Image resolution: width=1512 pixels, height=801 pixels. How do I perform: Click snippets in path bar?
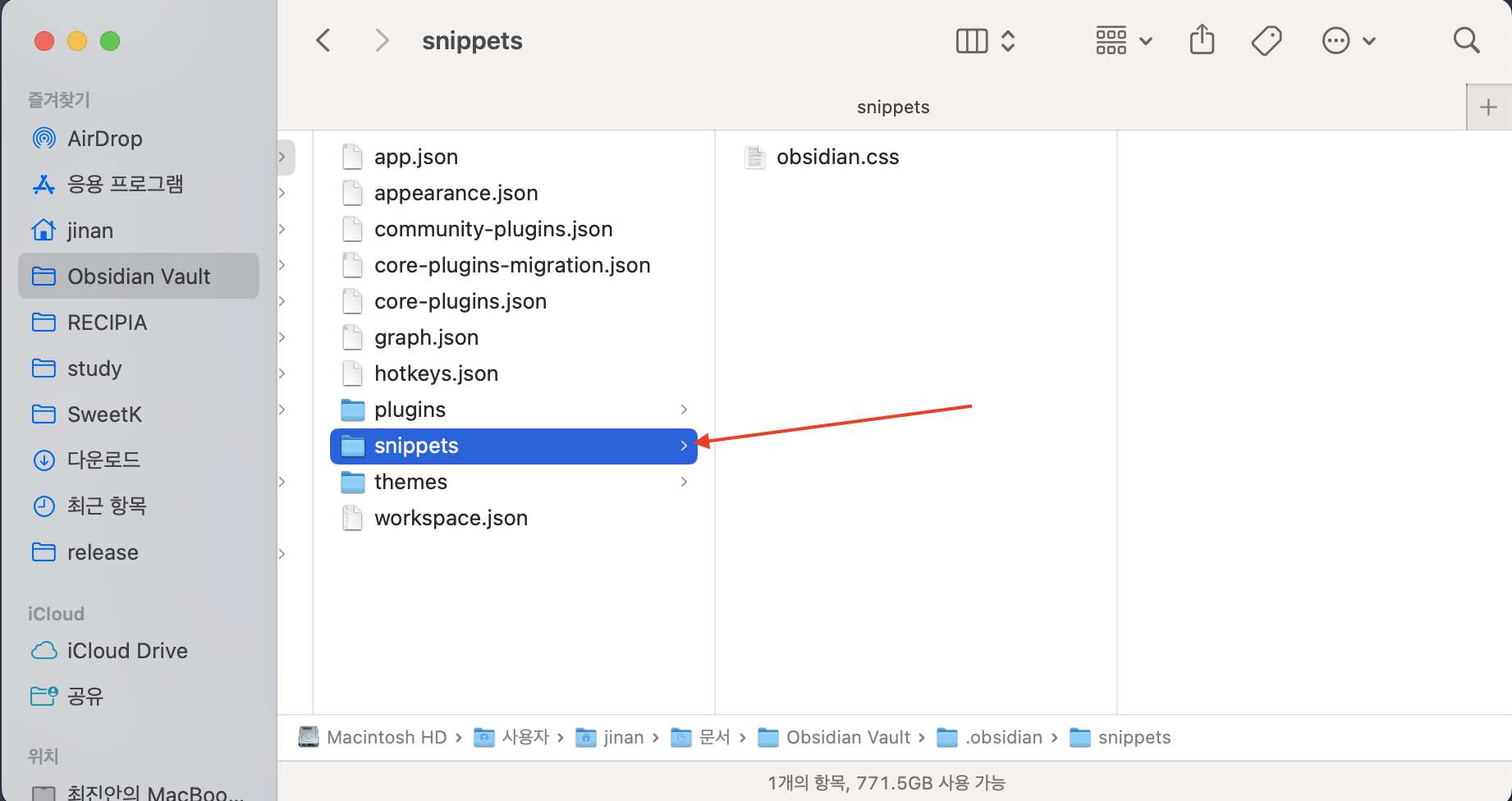point(1120,737)
